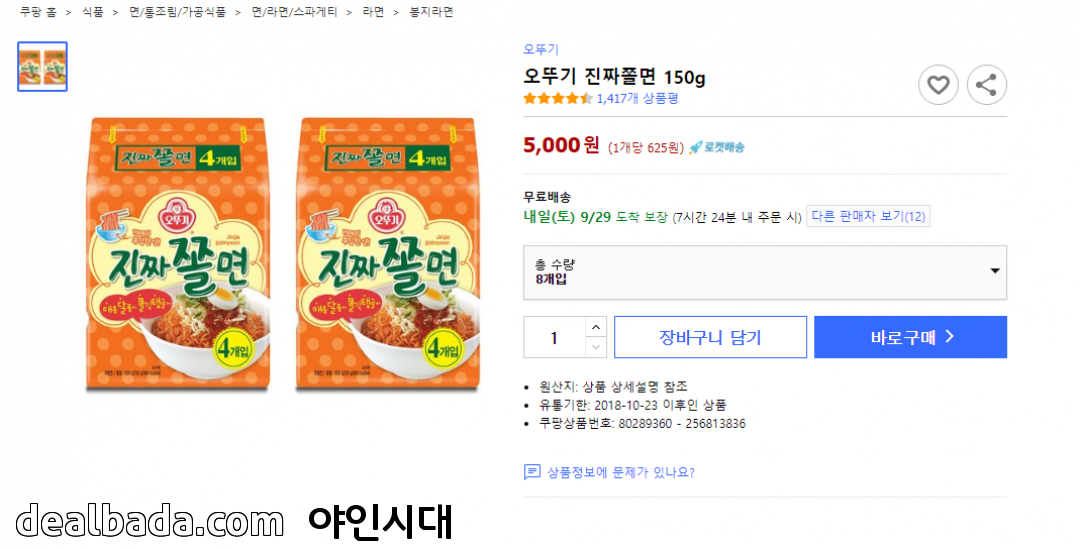Screen dimensions: 1080x549
Task: Click the star rating icons
Action: tap(557, 98)
